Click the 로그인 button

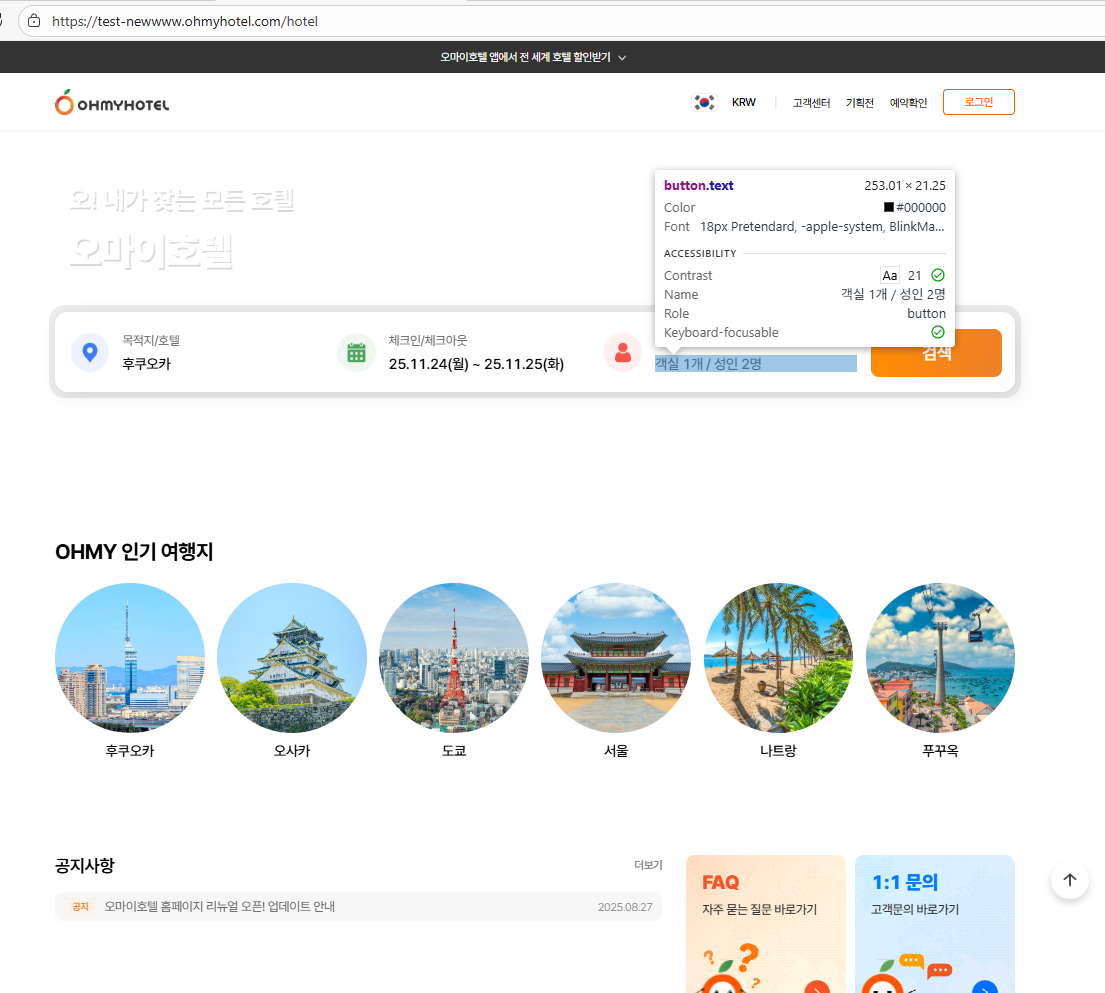979,102
